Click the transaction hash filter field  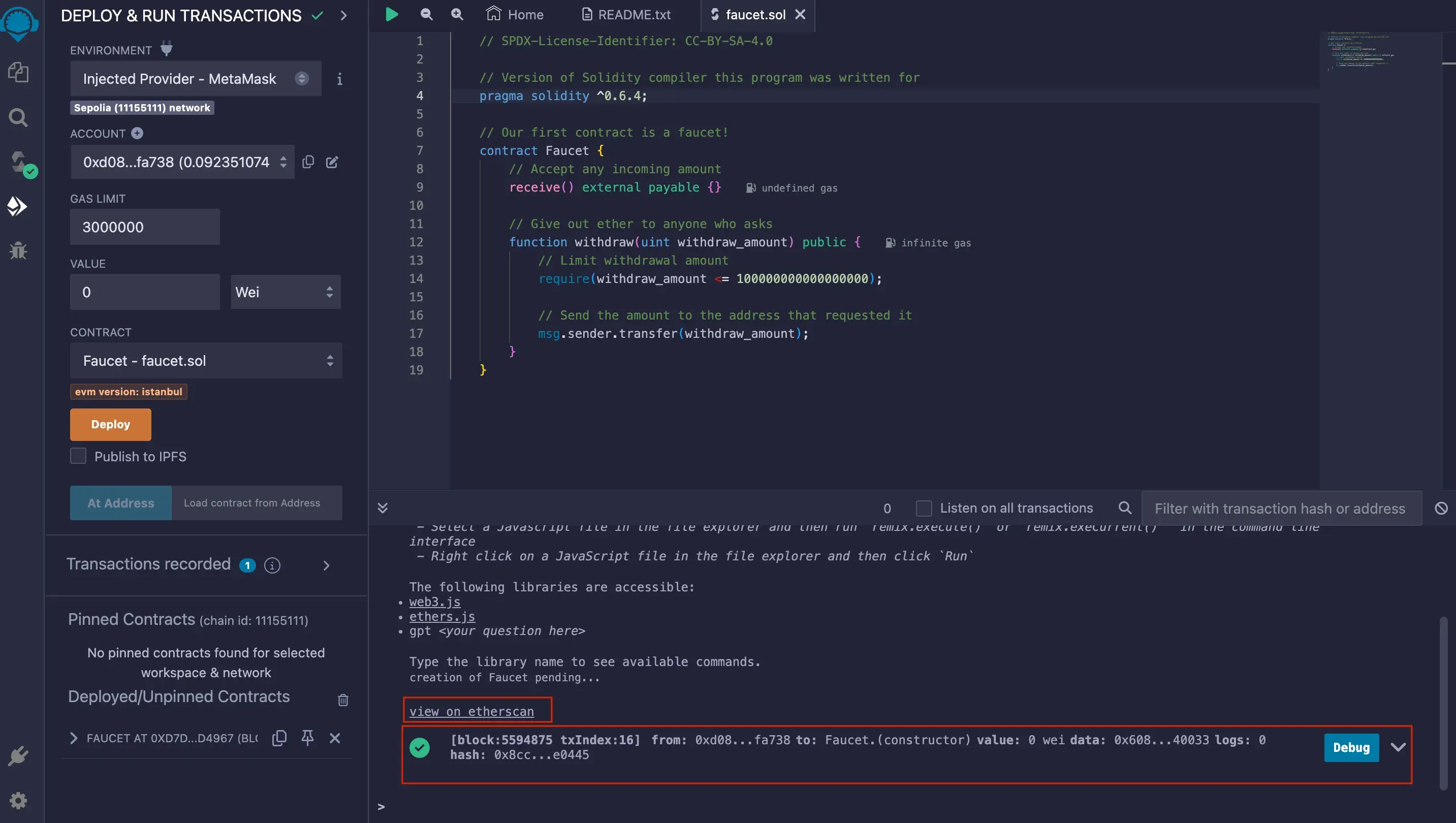(x=1281, y=508)
